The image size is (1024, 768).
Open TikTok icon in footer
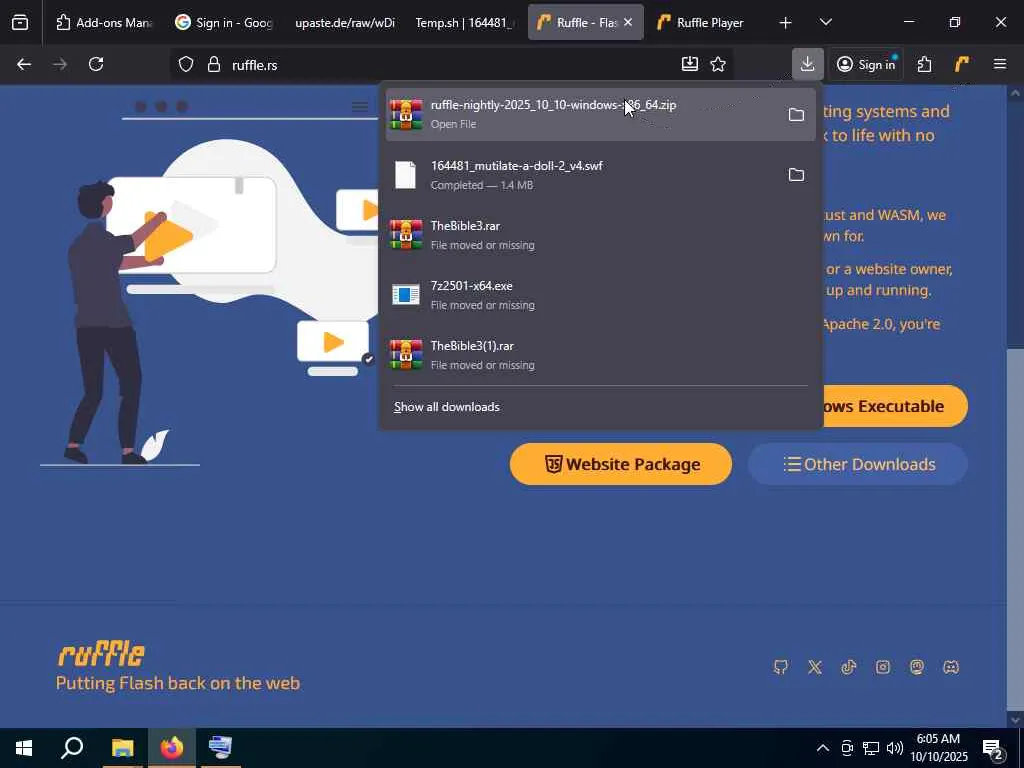click(848, 667)
